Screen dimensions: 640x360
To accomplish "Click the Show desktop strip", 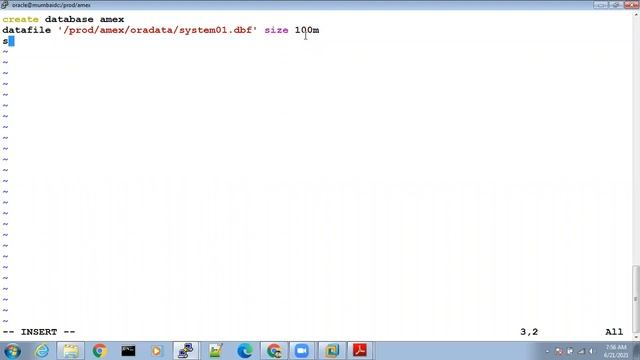I will point(636,351).
